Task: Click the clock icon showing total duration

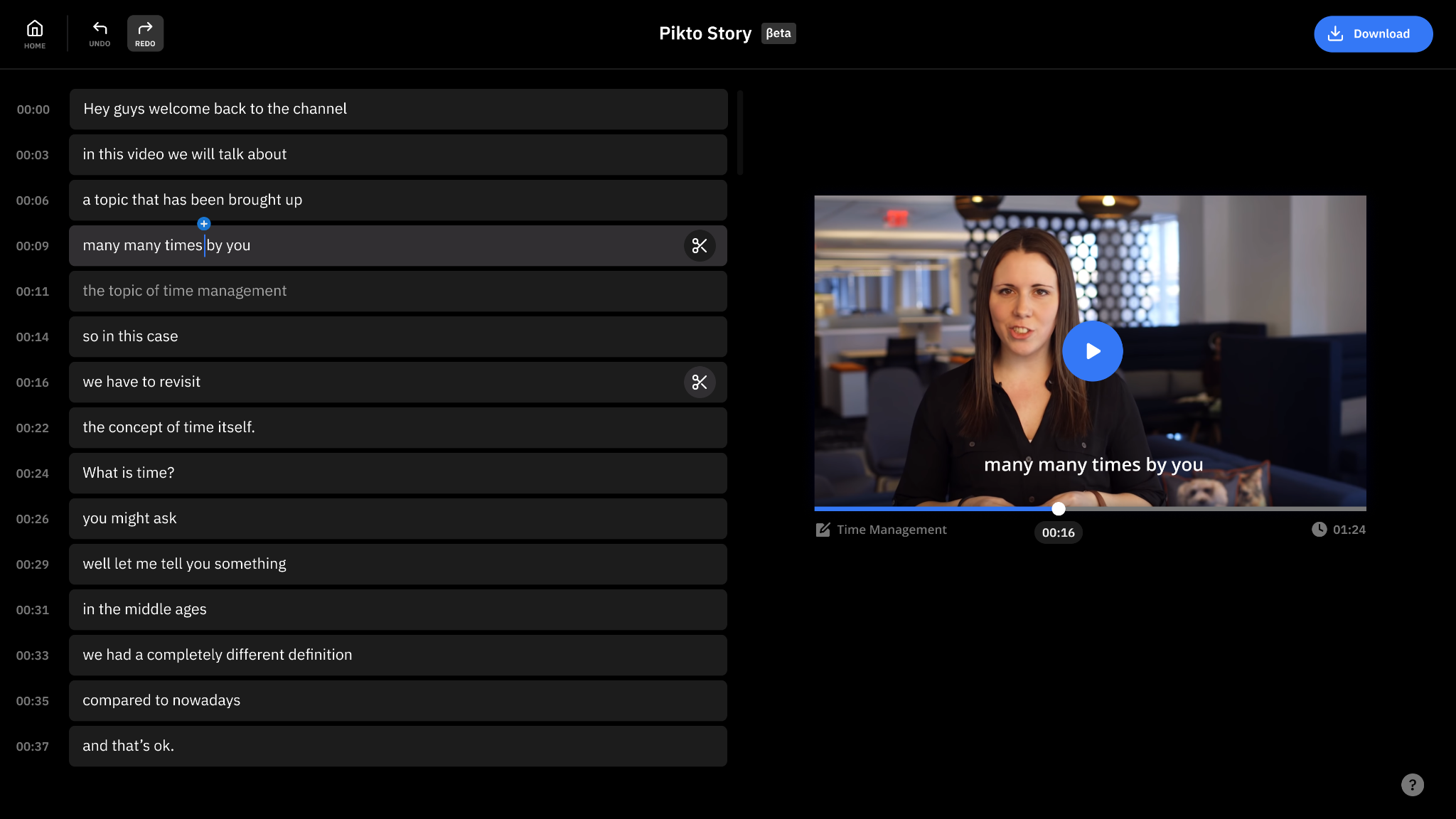Action: click(1319, 530)
